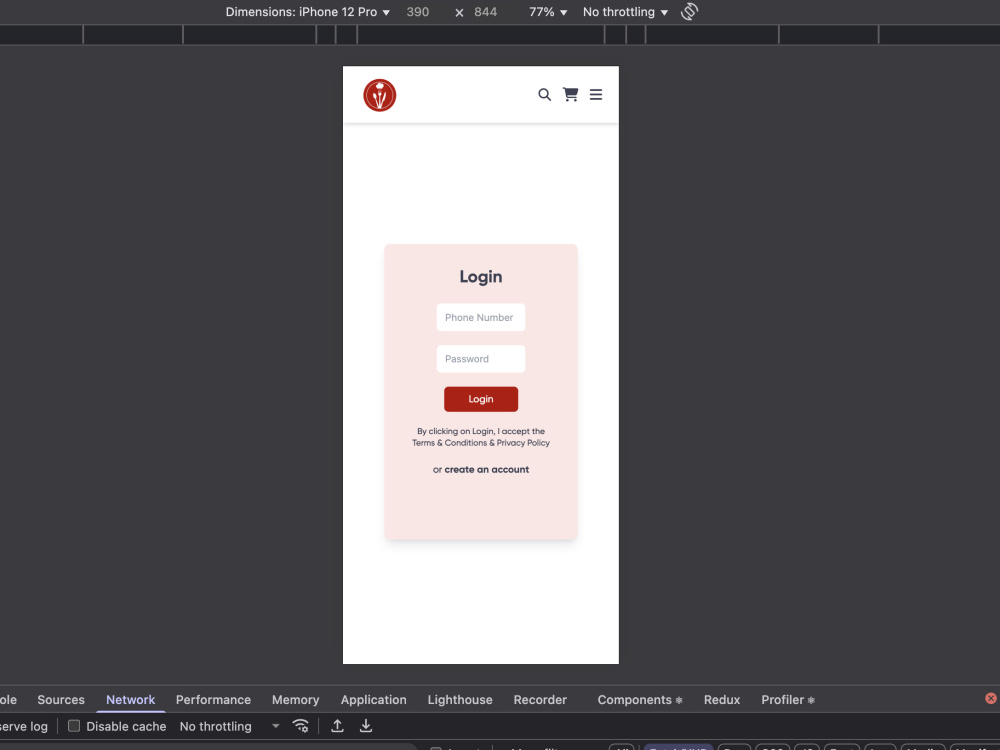Follow the create an account link
The width and height of the screenshot is (1000, 750).
(487, 469)
